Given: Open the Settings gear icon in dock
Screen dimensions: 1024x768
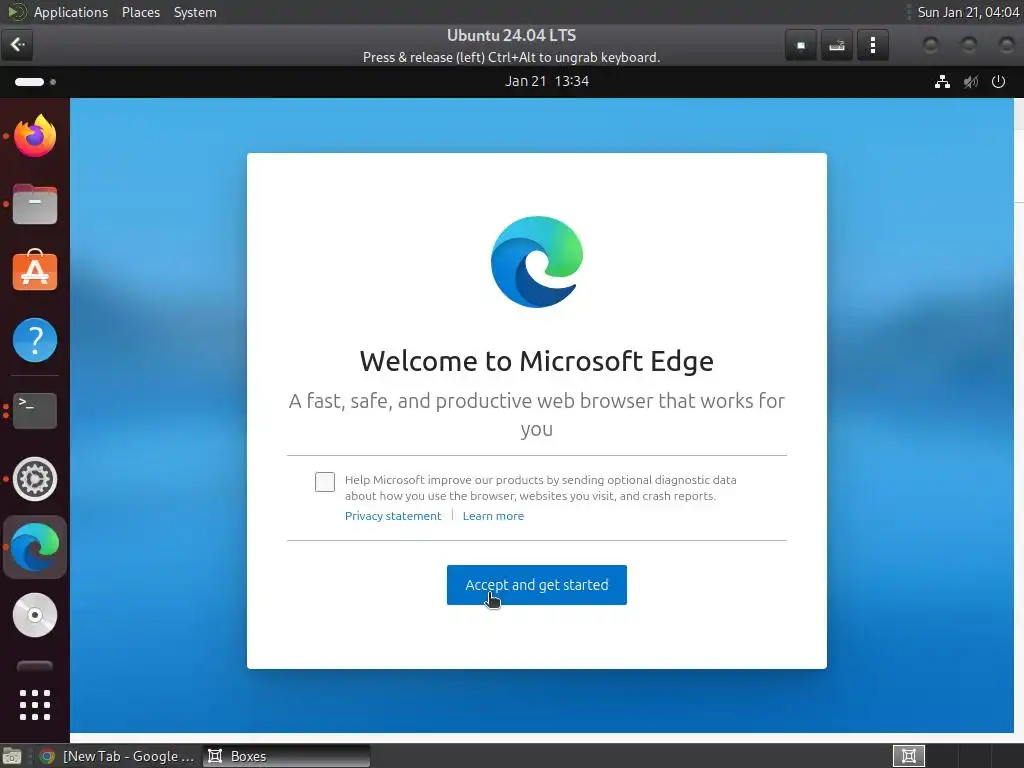Looking at the screenshot, I should click(35, 479).
